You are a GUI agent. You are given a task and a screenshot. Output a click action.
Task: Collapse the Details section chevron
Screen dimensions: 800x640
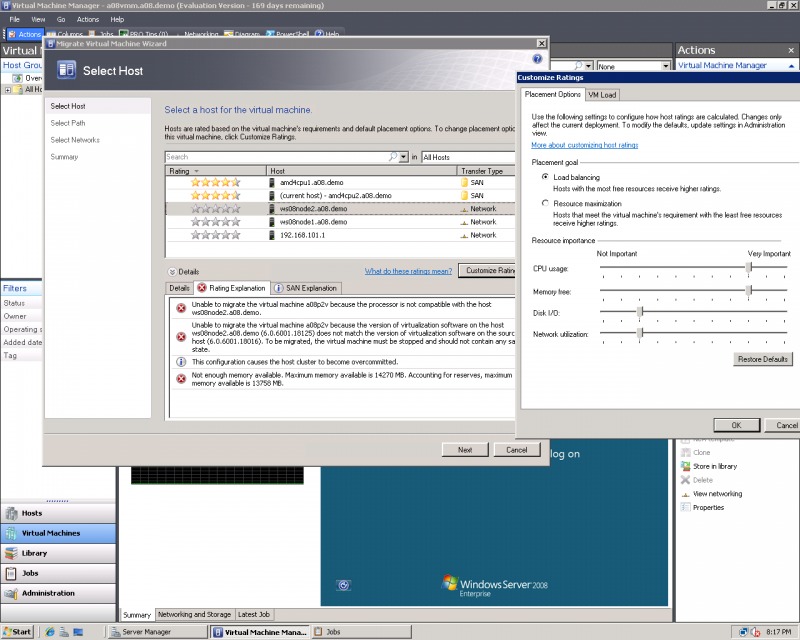pyautogui.click(x=172, y=272)
